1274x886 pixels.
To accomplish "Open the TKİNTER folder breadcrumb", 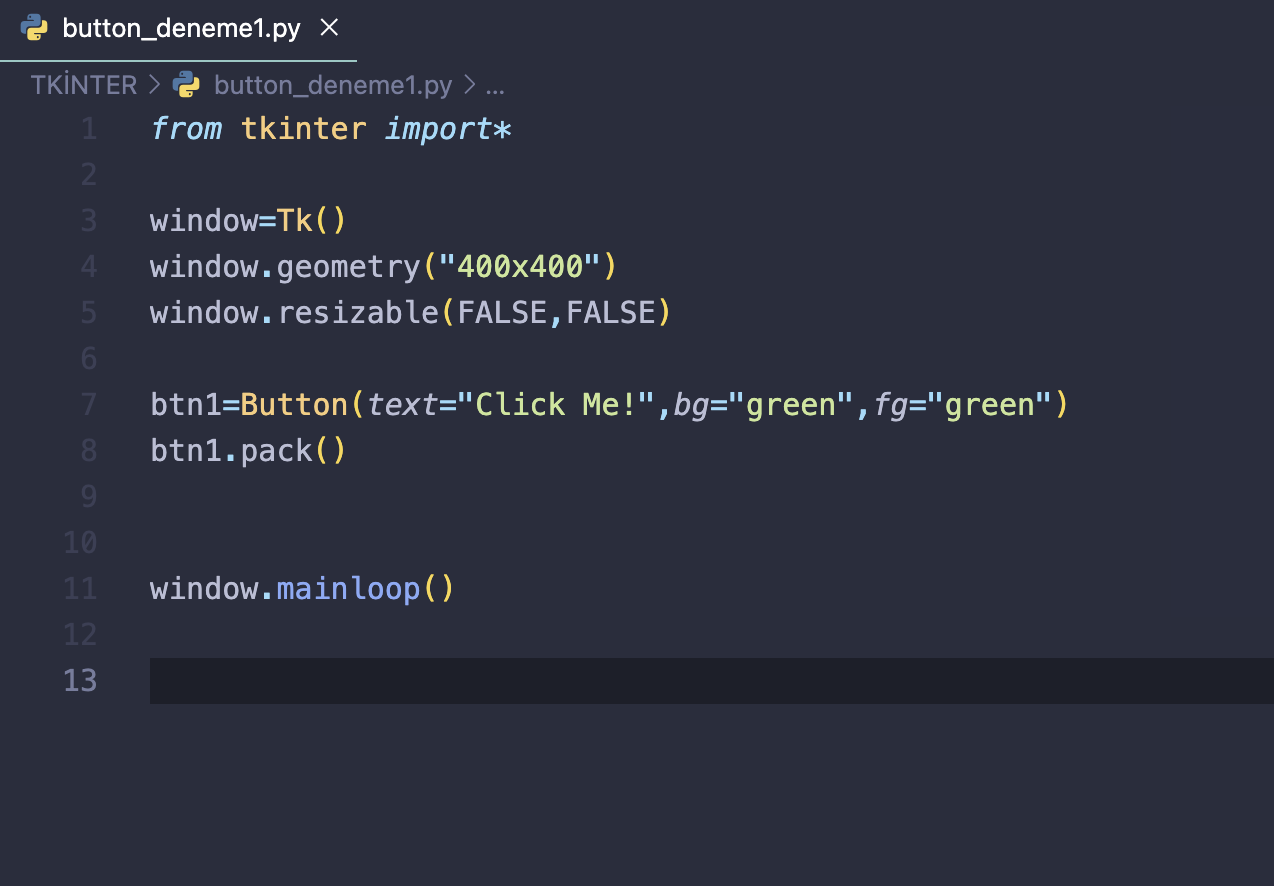I will point(84,85).
